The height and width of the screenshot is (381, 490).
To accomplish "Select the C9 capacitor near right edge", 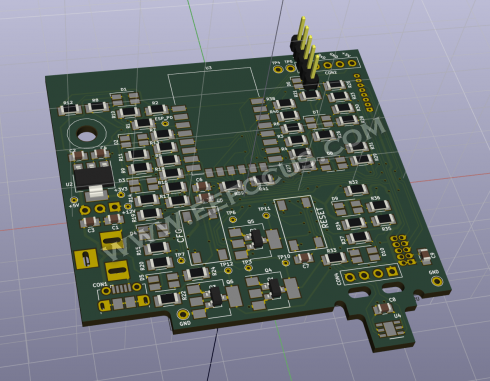I will 425,255.
